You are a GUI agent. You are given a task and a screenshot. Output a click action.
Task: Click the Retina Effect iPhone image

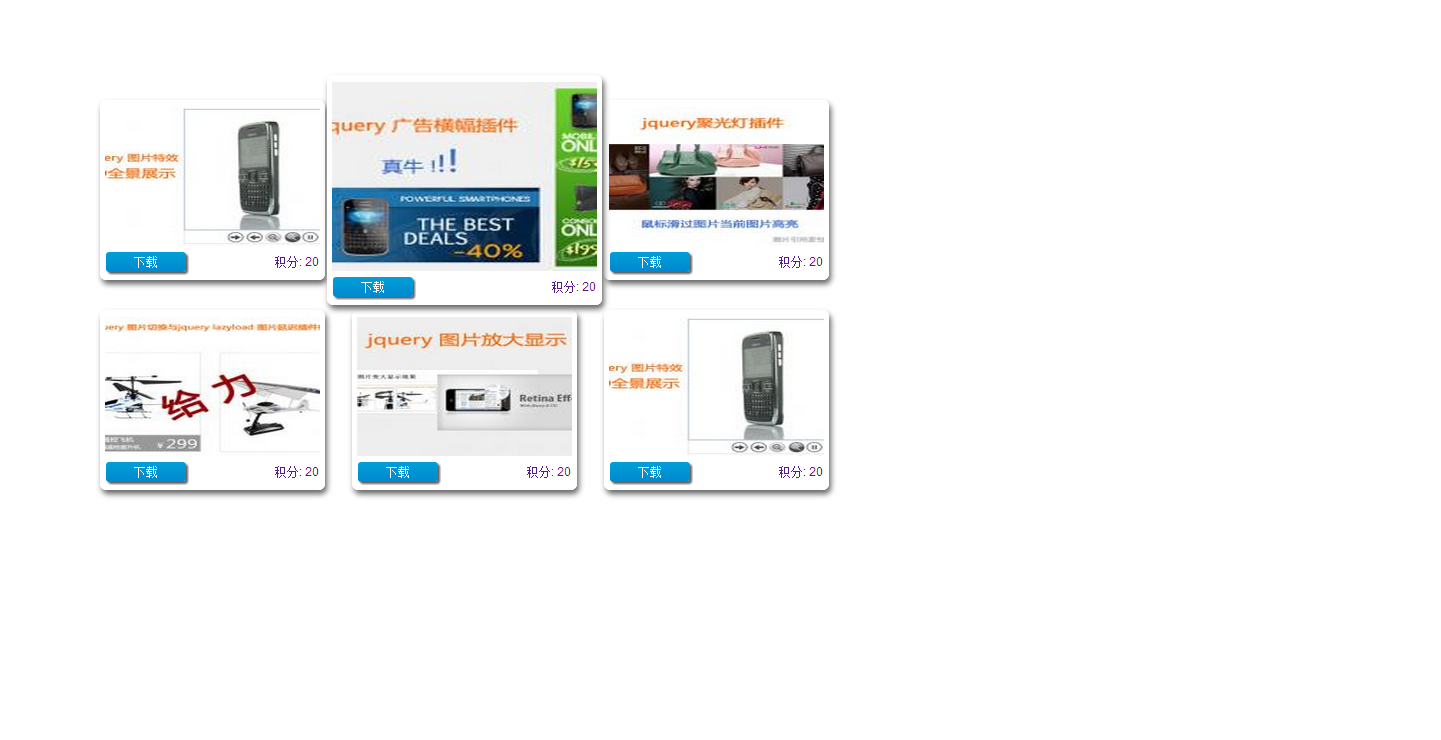pos(505,402)
